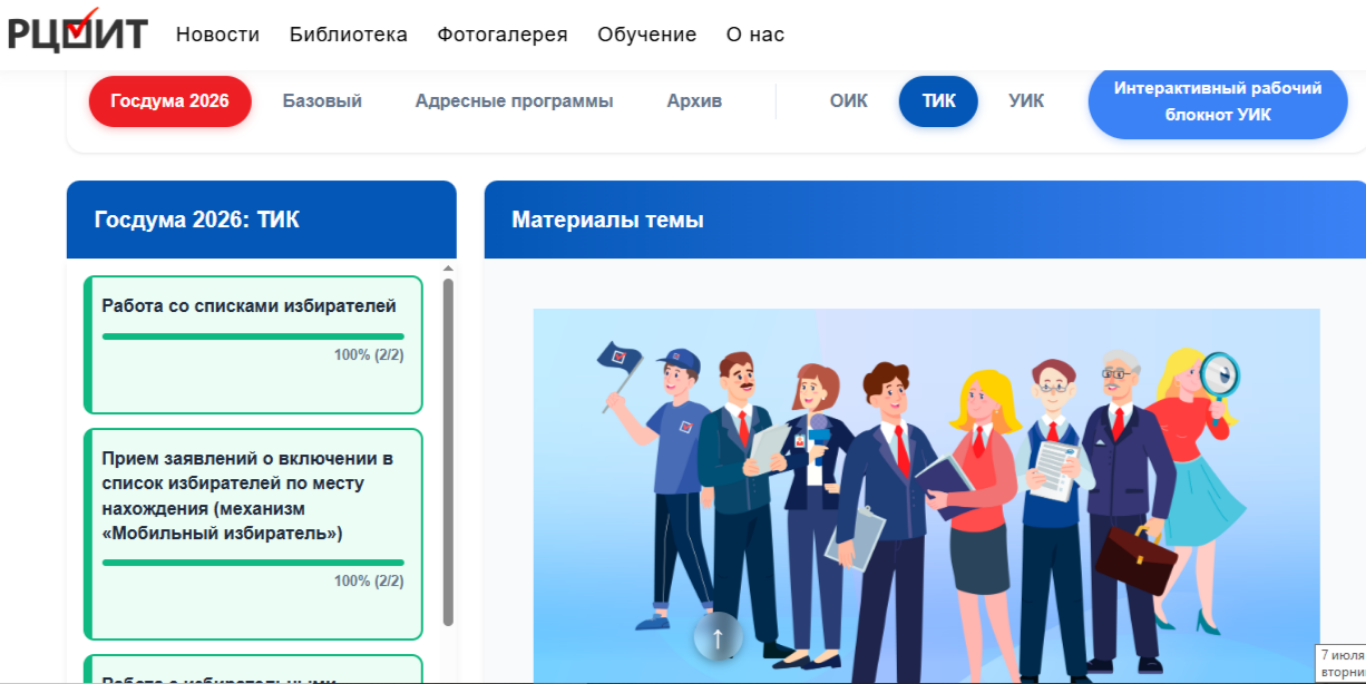Go to Библиотека section

tap(348, 34)
